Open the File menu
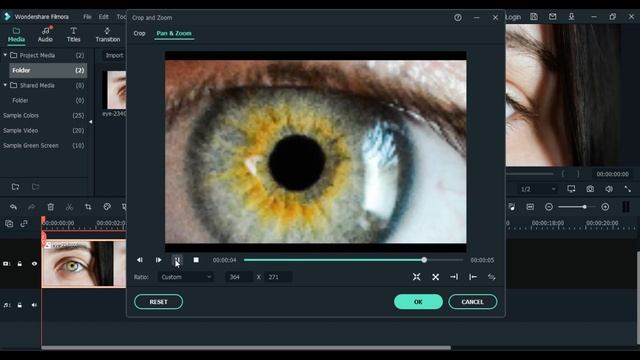The width and height of the screenshot is (640, 360). tap(87, 17)
